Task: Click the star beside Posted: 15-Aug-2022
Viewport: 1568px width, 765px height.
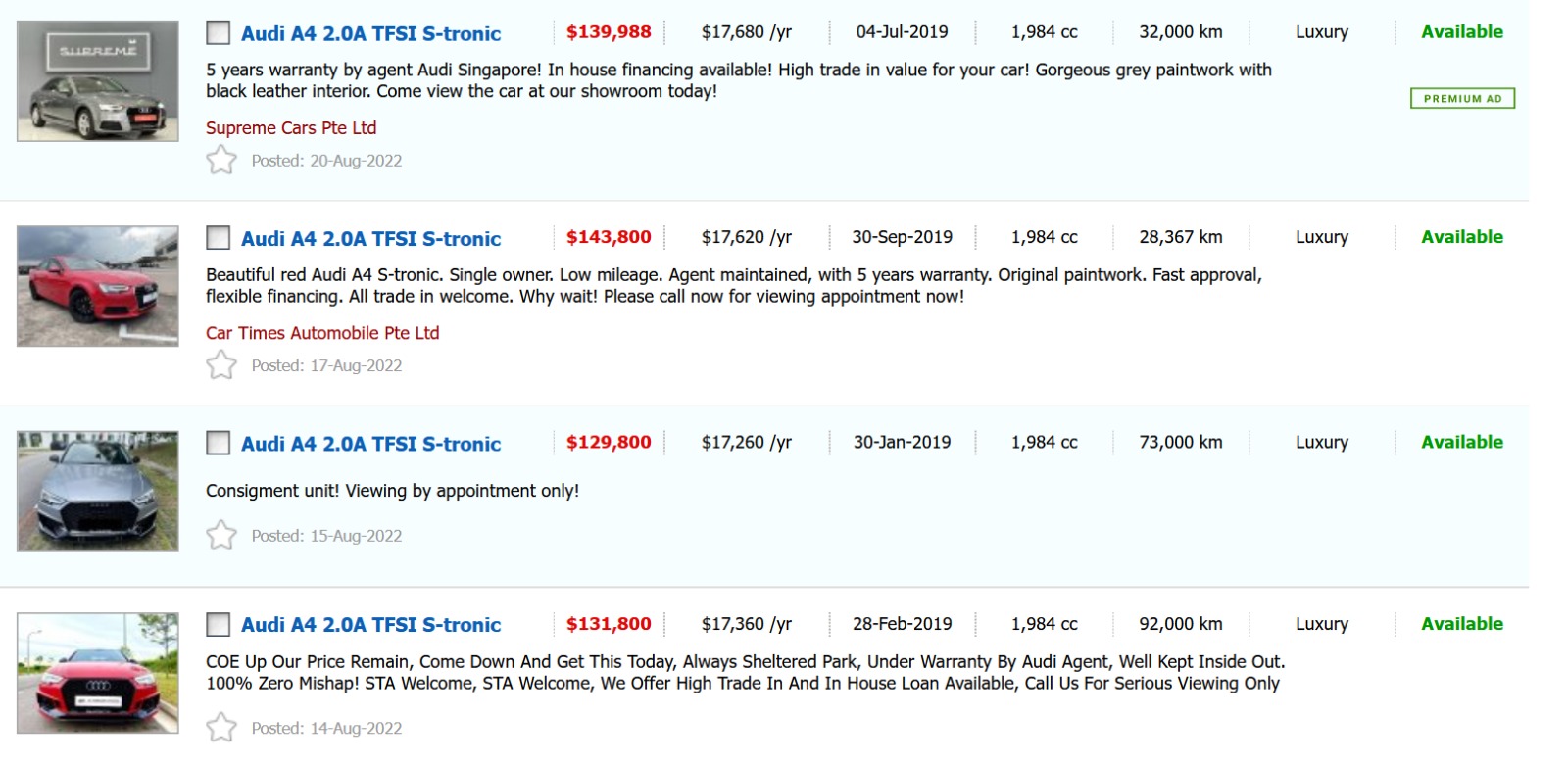Action: pyautogui.click(x=221, y=535)
